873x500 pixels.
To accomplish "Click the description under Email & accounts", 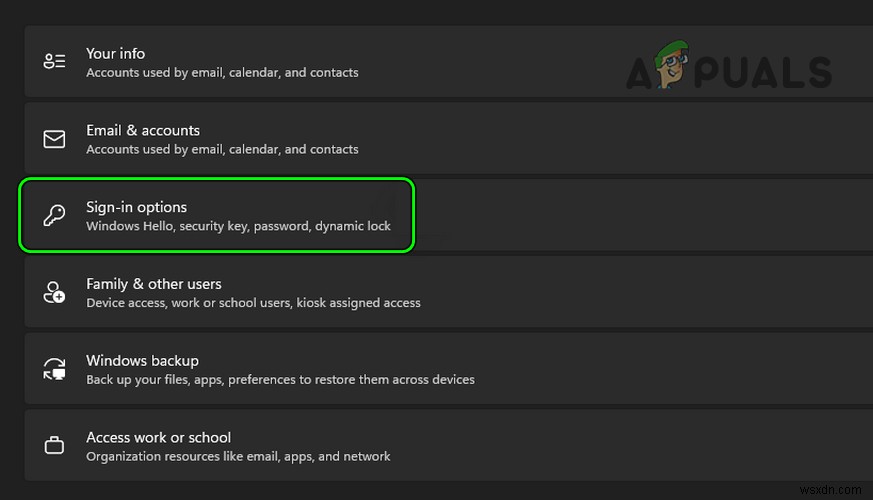I will point(222,149).
